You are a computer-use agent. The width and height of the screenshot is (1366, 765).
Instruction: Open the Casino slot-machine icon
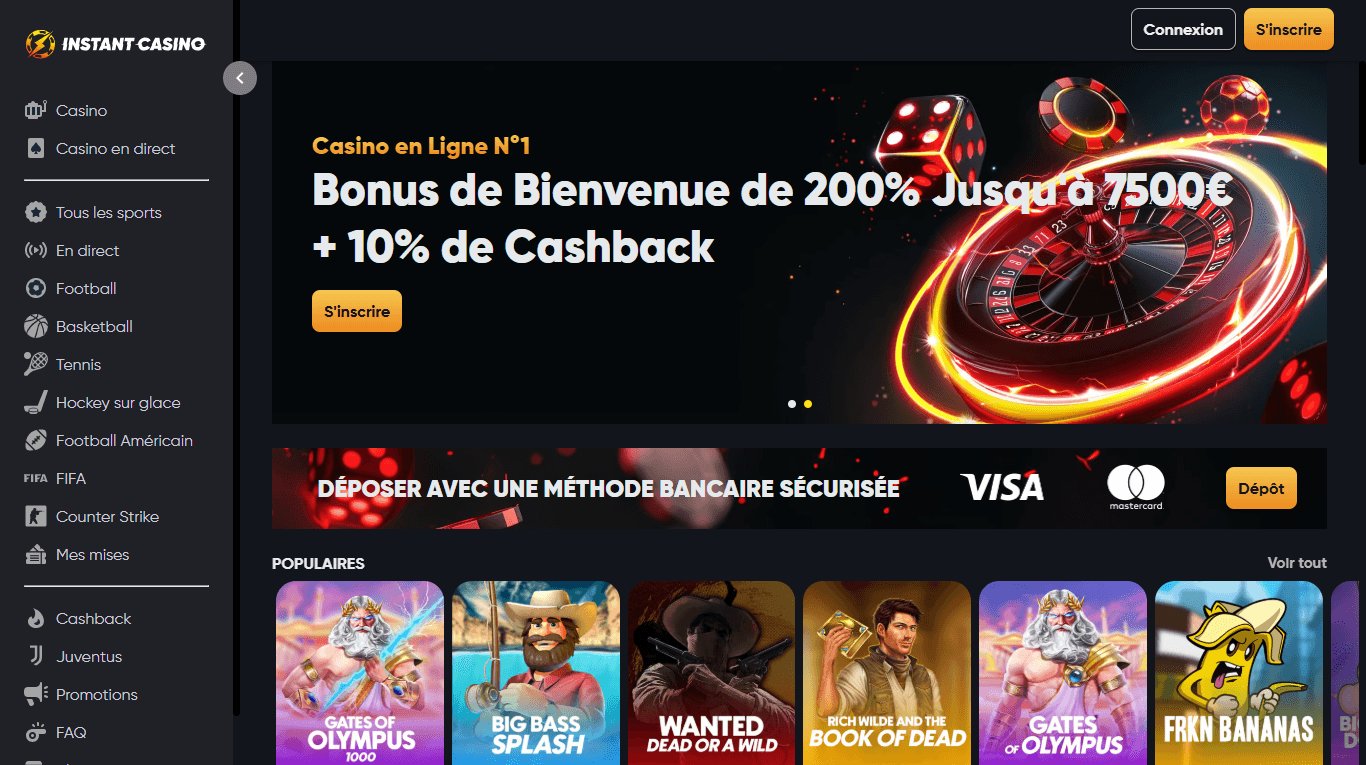[36, 110]
